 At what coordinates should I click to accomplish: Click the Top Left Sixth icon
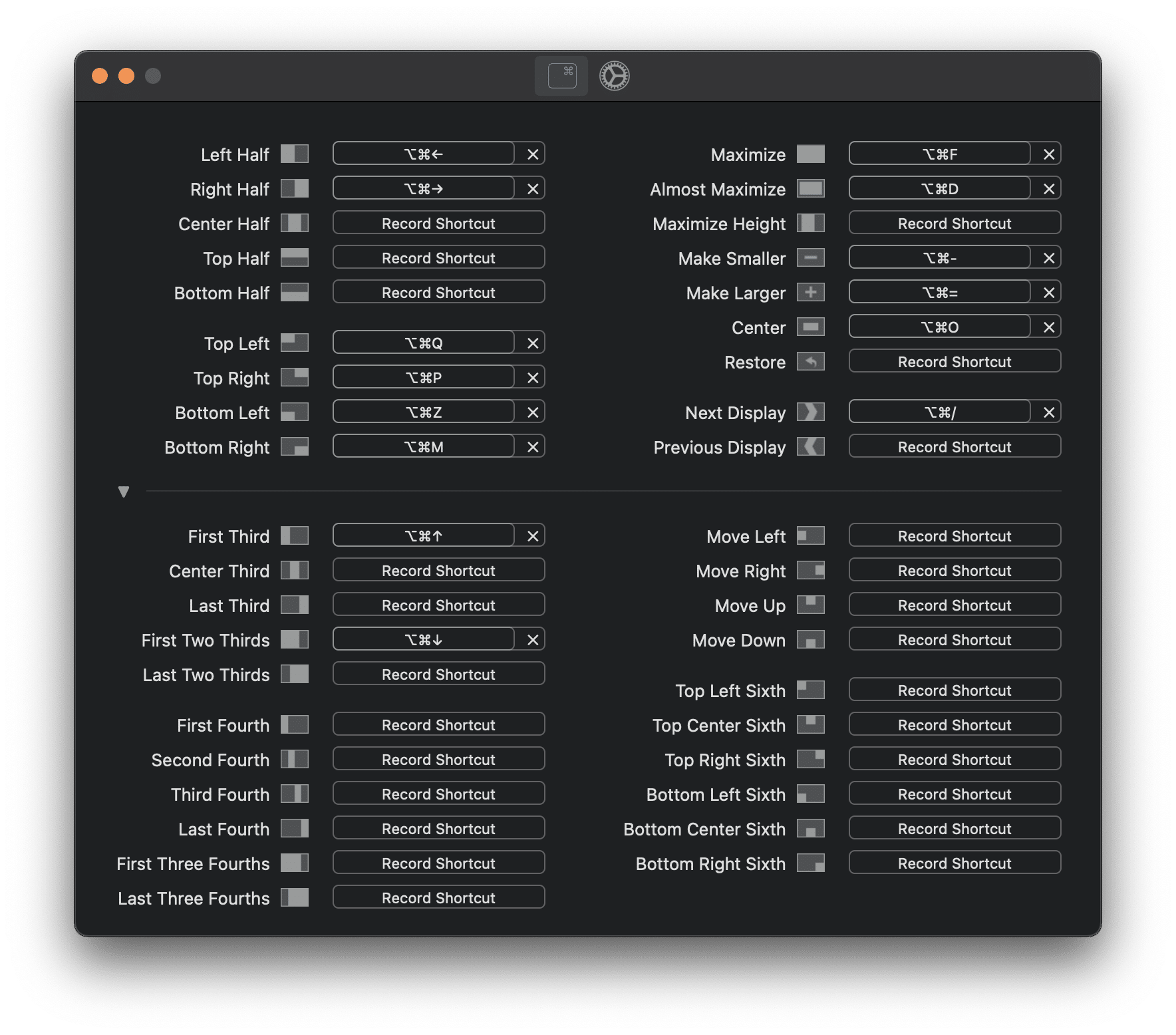[x=811, y=690]
